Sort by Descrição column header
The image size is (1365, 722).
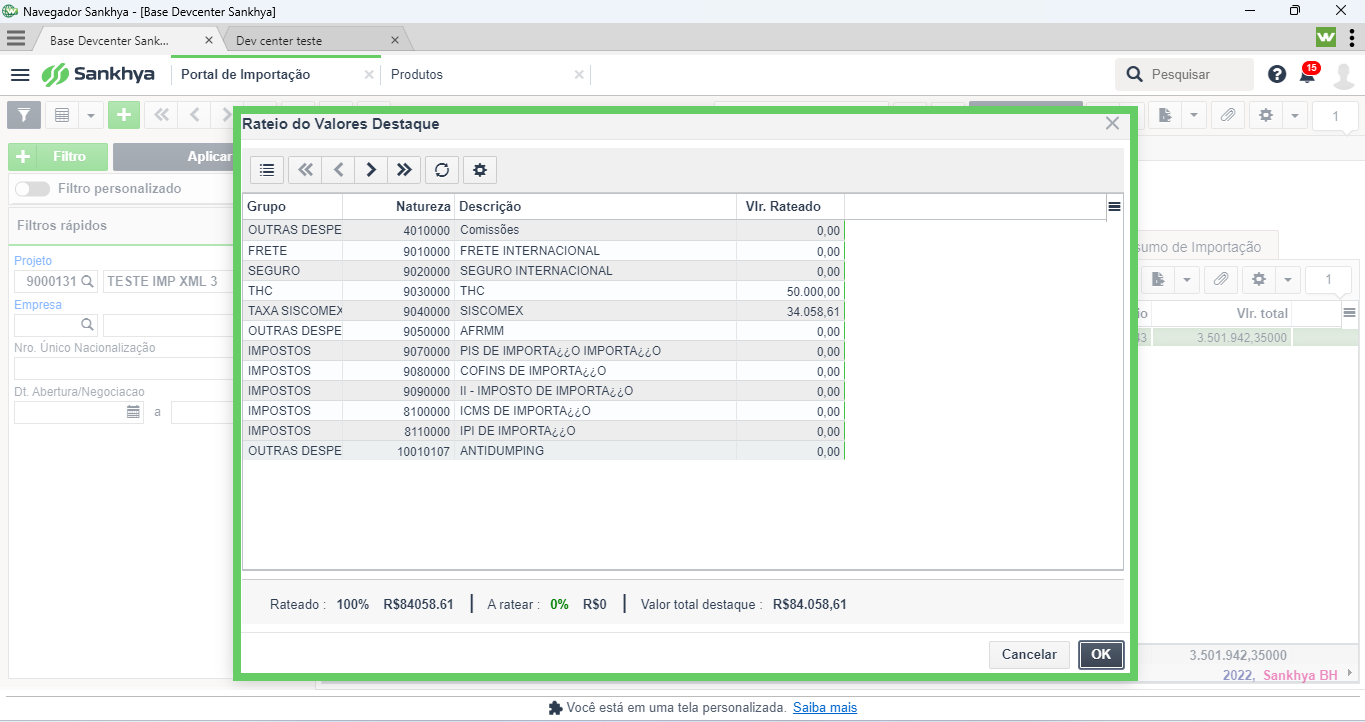click(x=596, y=206)
